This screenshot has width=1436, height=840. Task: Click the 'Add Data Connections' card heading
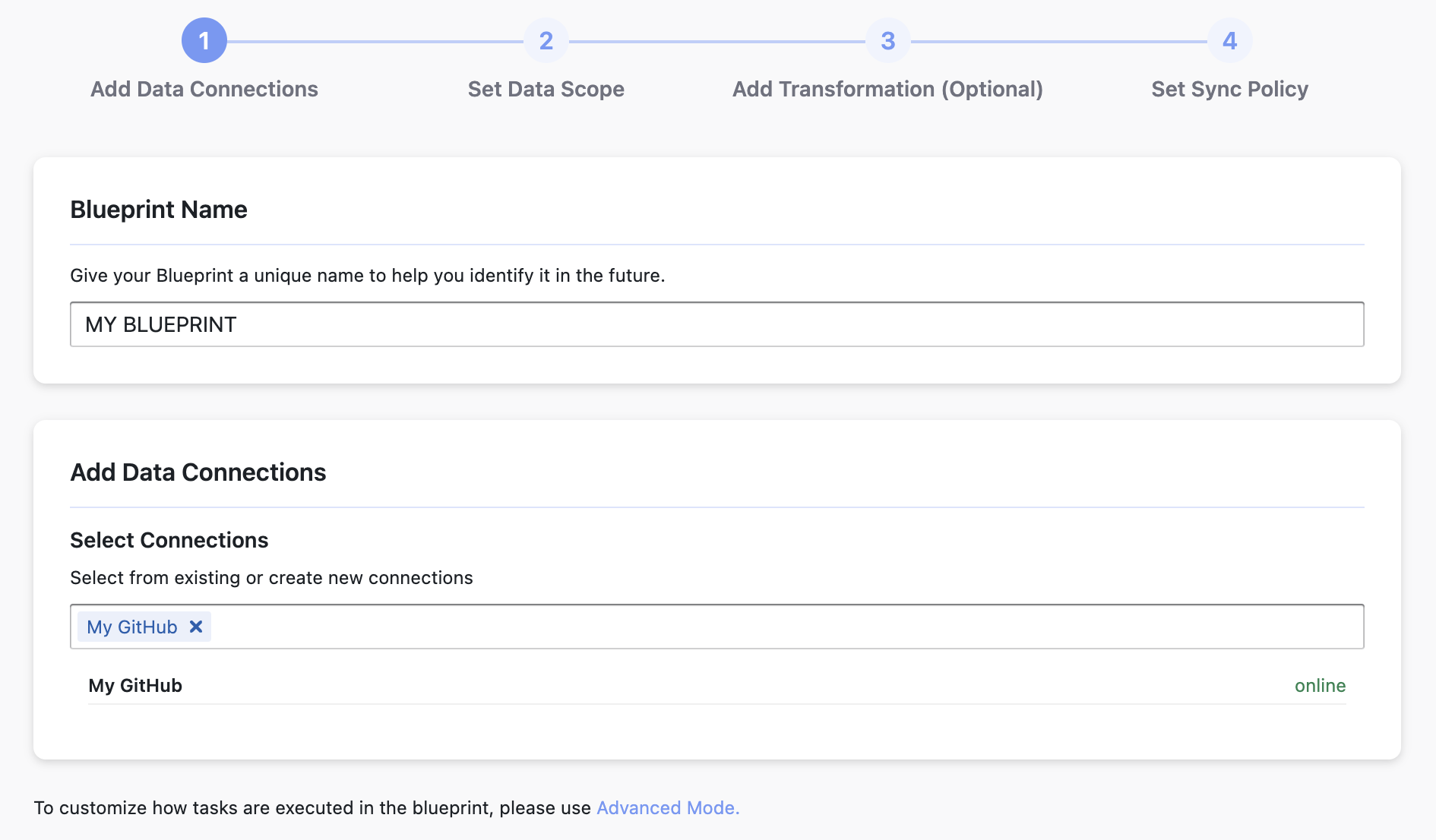tap(198, 472)
